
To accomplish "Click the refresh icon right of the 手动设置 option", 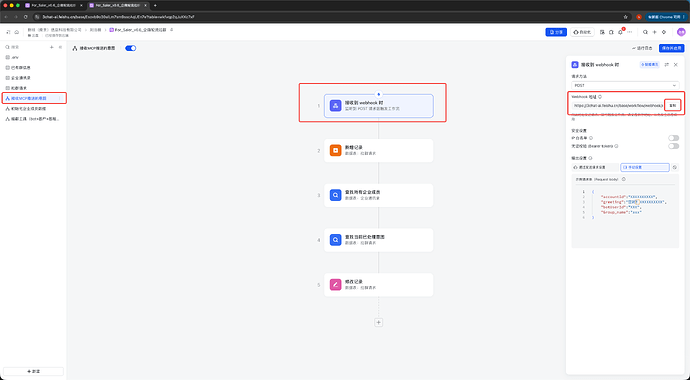I will pyautogui.click(x=675, y=167).
